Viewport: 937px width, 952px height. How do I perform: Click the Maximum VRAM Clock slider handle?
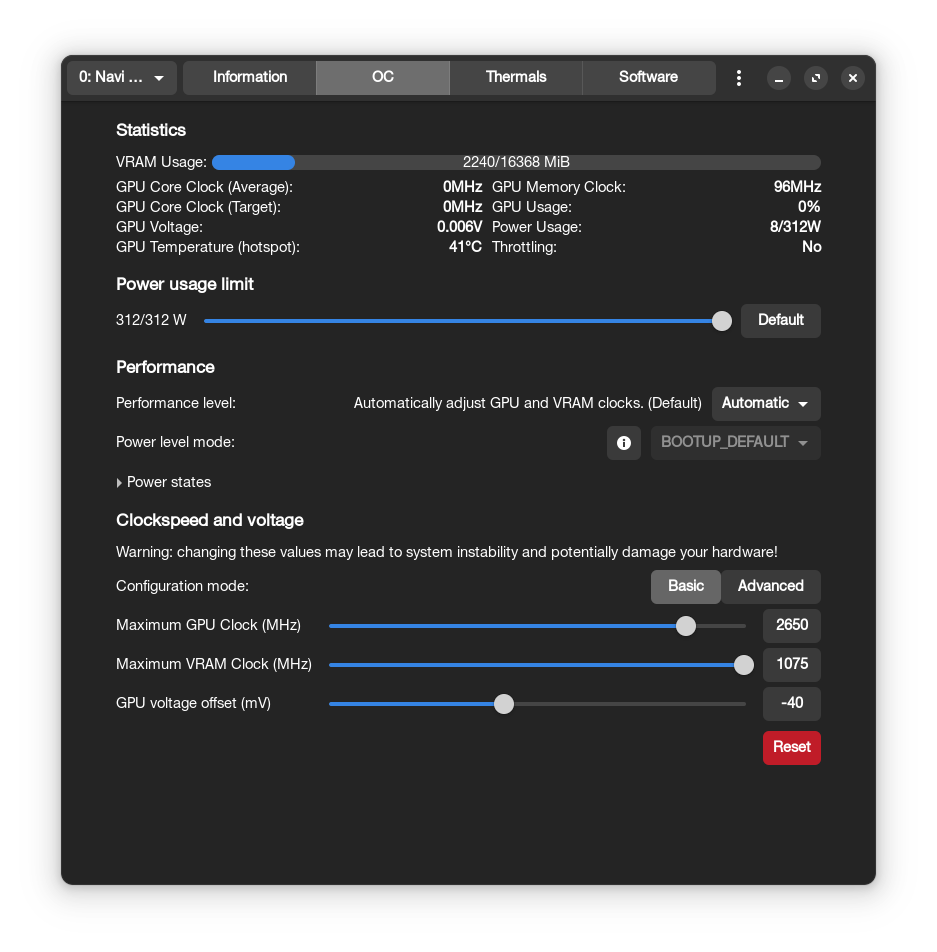click(743, 665)
